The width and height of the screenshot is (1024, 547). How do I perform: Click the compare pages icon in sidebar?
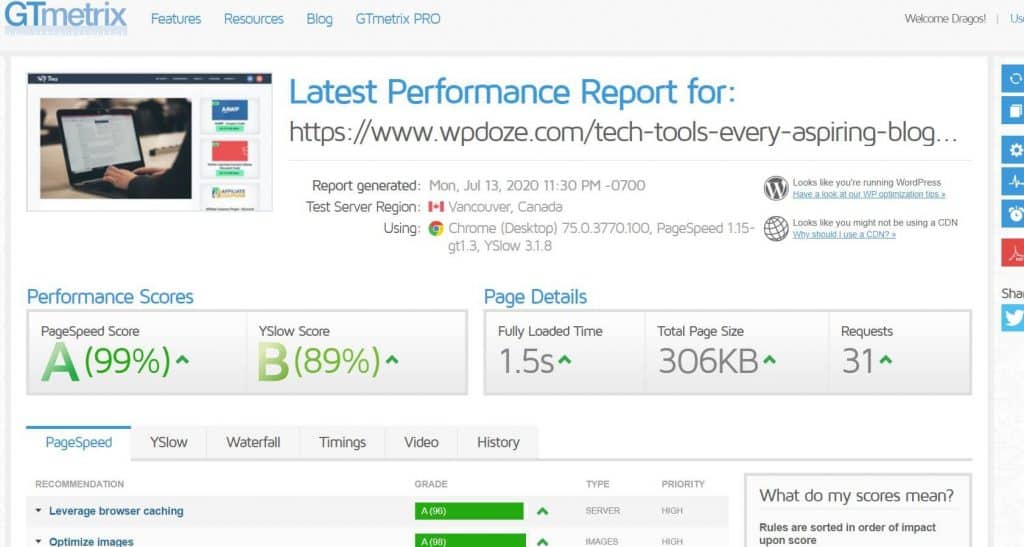tap(1014, 110)
